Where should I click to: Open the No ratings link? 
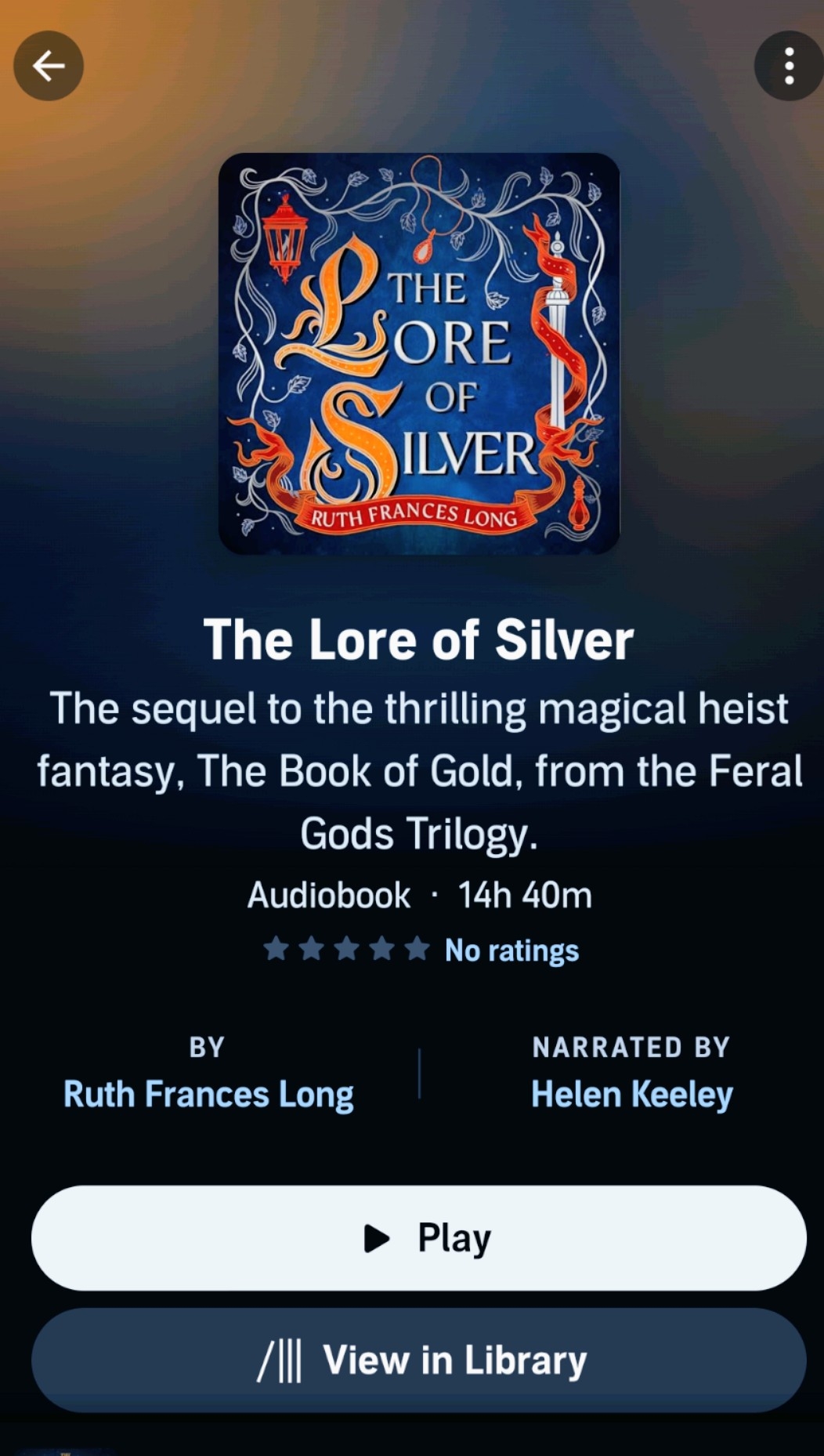(511, 951)
